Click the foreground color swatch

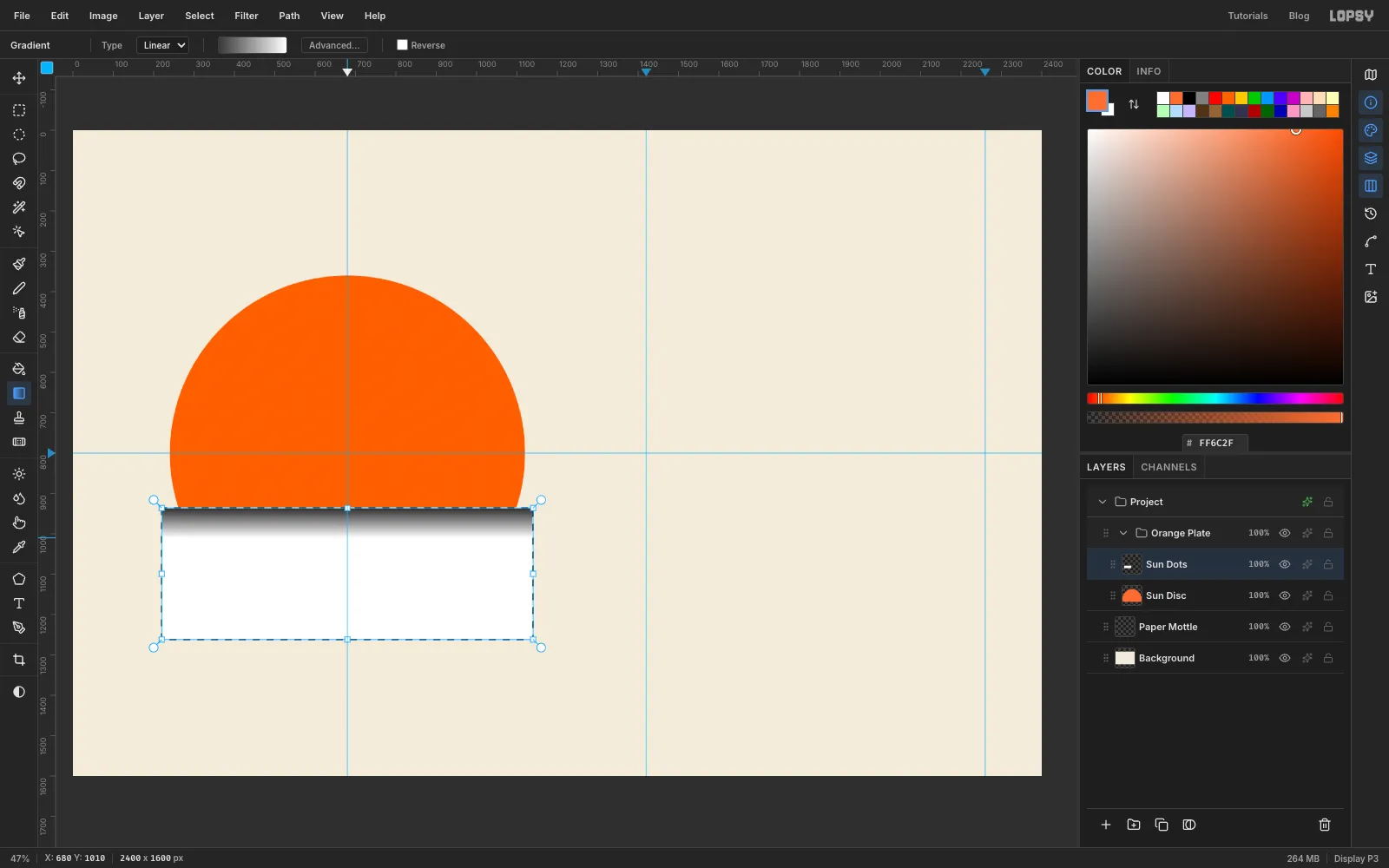click(1097, 101)
